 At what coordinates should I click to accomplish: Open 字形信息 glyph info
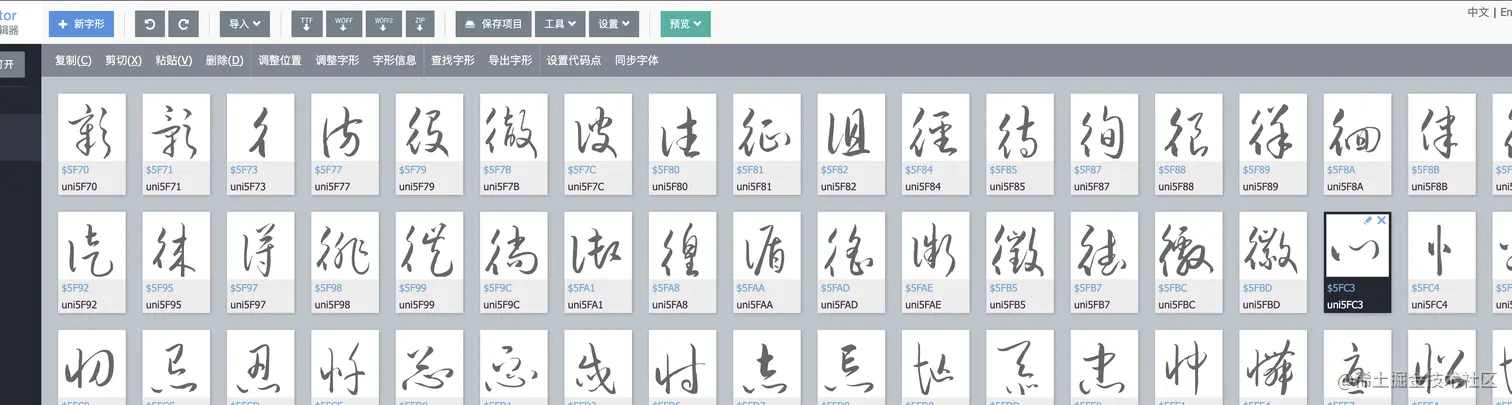(x=395, y=60)
